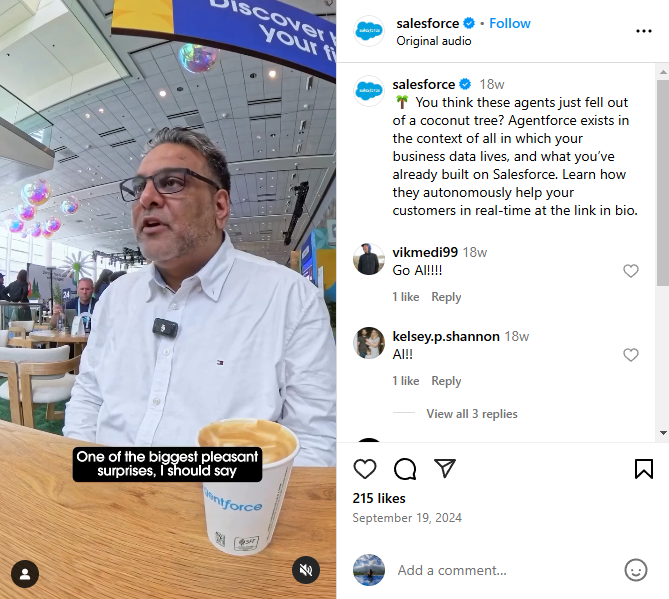Unmute the video audio
The image size is (669, 599).
[x=306, y=570]
